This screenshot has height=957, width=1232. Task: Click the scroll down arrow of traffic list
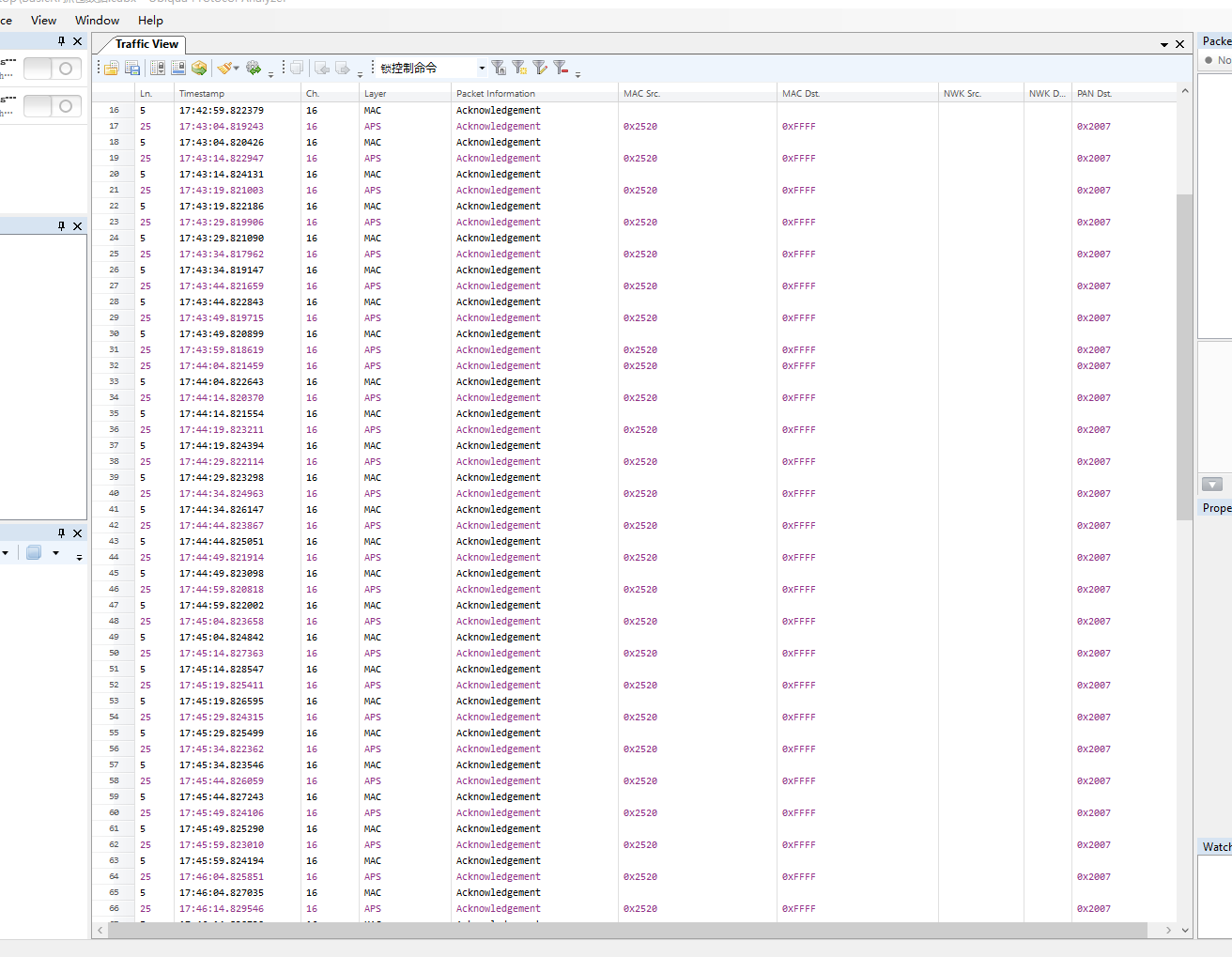(1184, 930)
